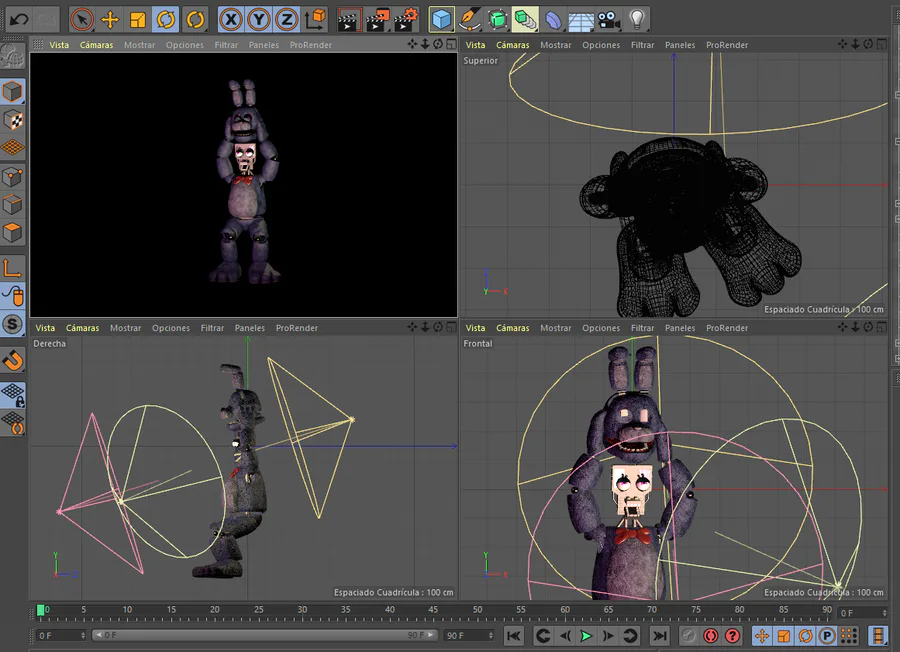900x652 pixels.
Task: Click the zoom arrow icon of perspective viewport
Action: pos(425,44)
